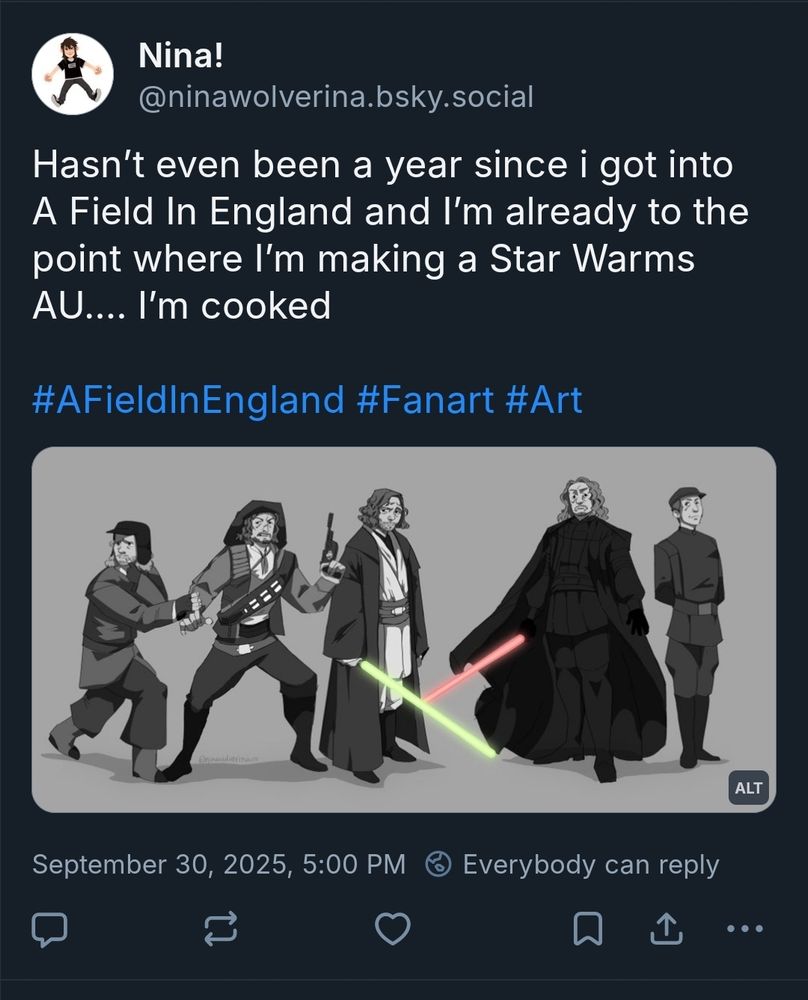Open the three-dot more options menu
The image size is (808, 1000).
point(742,929)
